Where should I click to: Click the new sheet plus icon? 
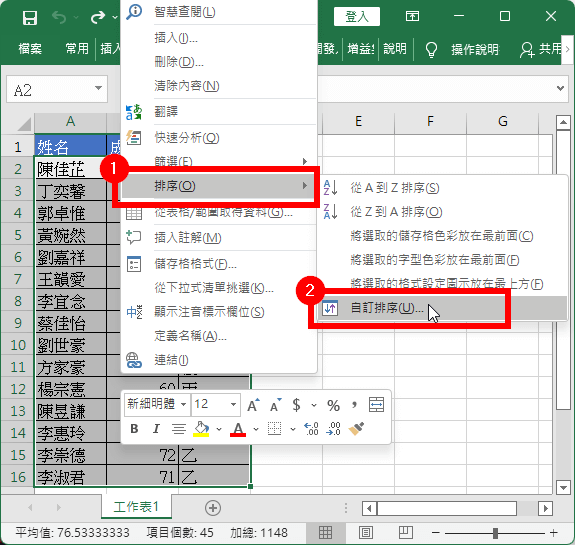(x=213, y=508)
